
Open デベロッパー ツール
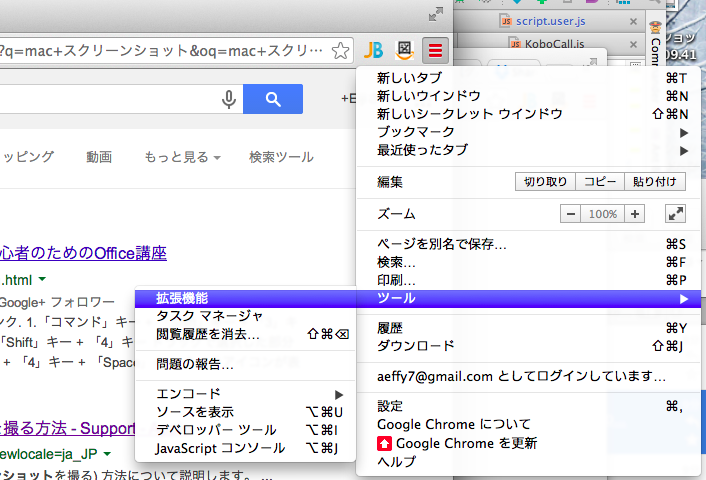tap(245, 430)
